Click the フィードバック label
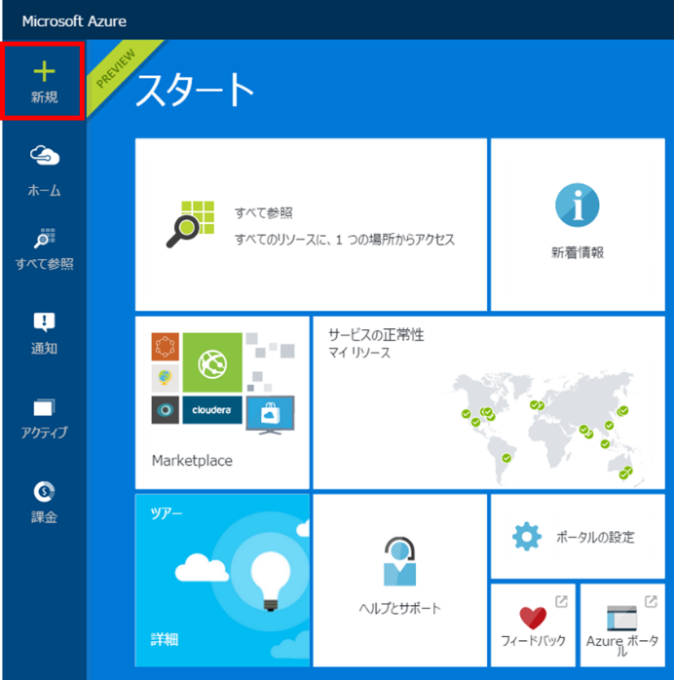The width and height of the screenshot is (674, 680). (533, 641)
